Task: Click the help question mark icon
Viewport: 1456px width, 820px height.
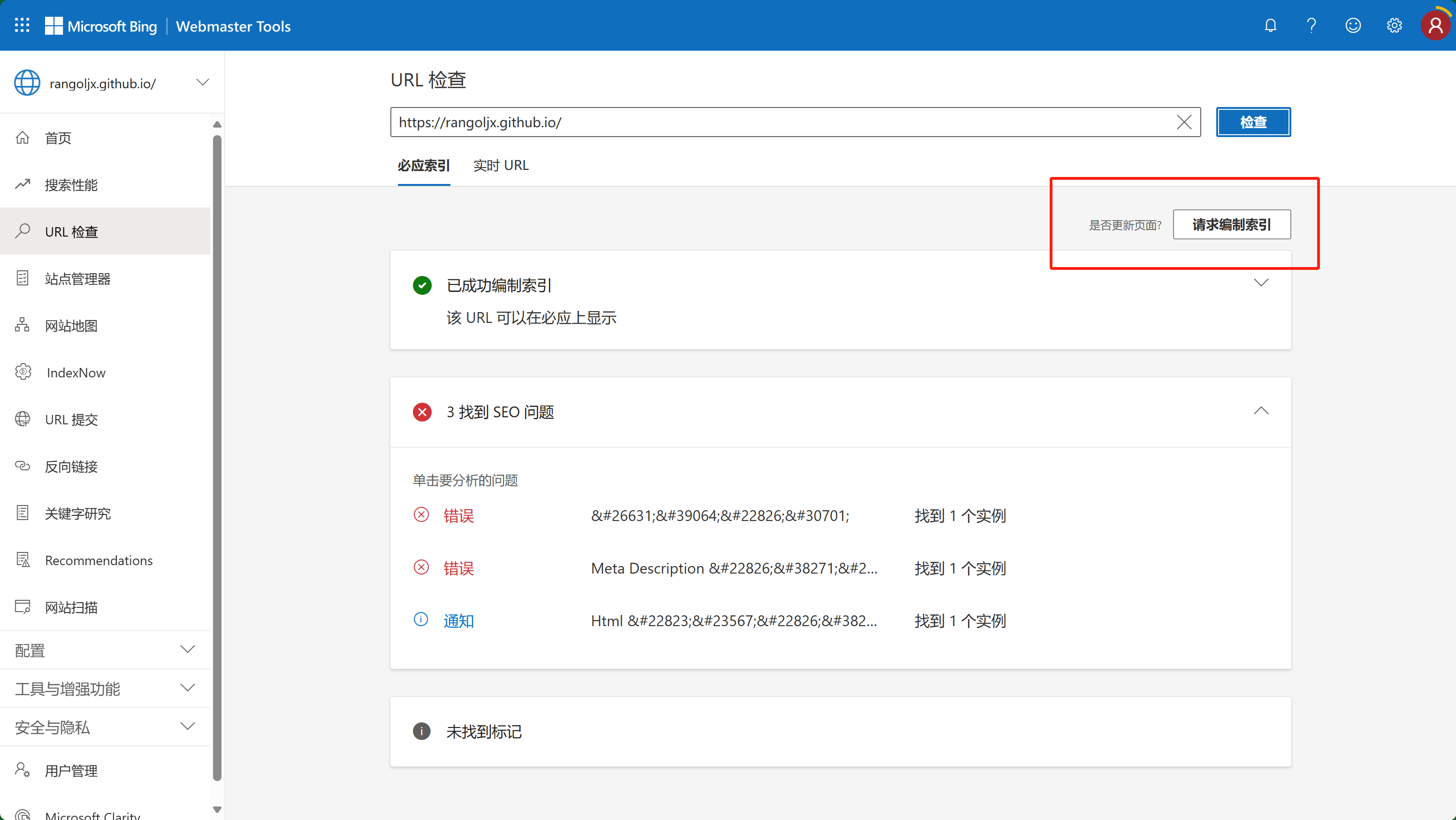Action: tap(1311, 26)
